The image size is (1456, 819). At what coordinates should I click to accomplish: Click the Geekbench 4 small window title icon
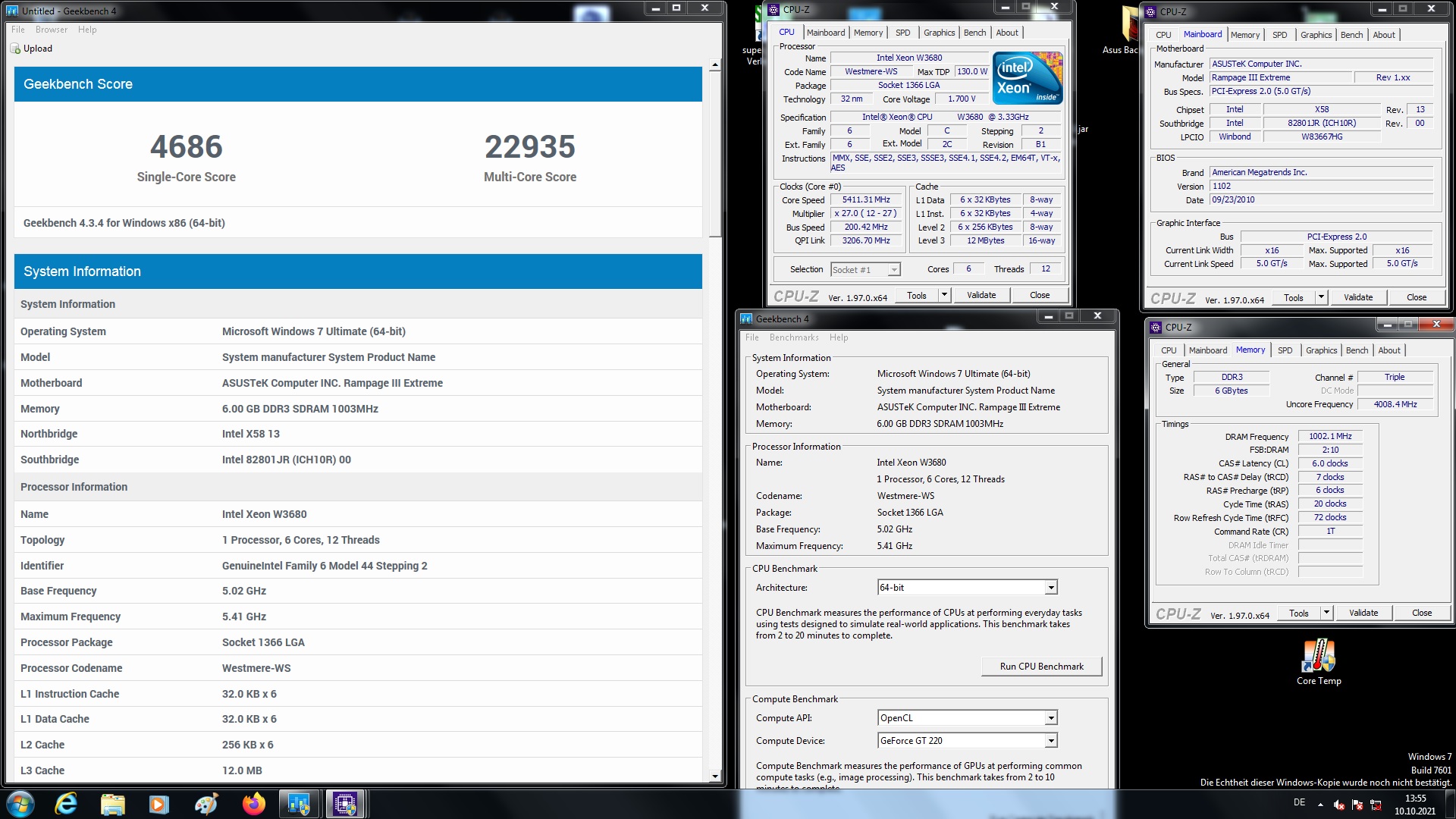tap(746, 318)
